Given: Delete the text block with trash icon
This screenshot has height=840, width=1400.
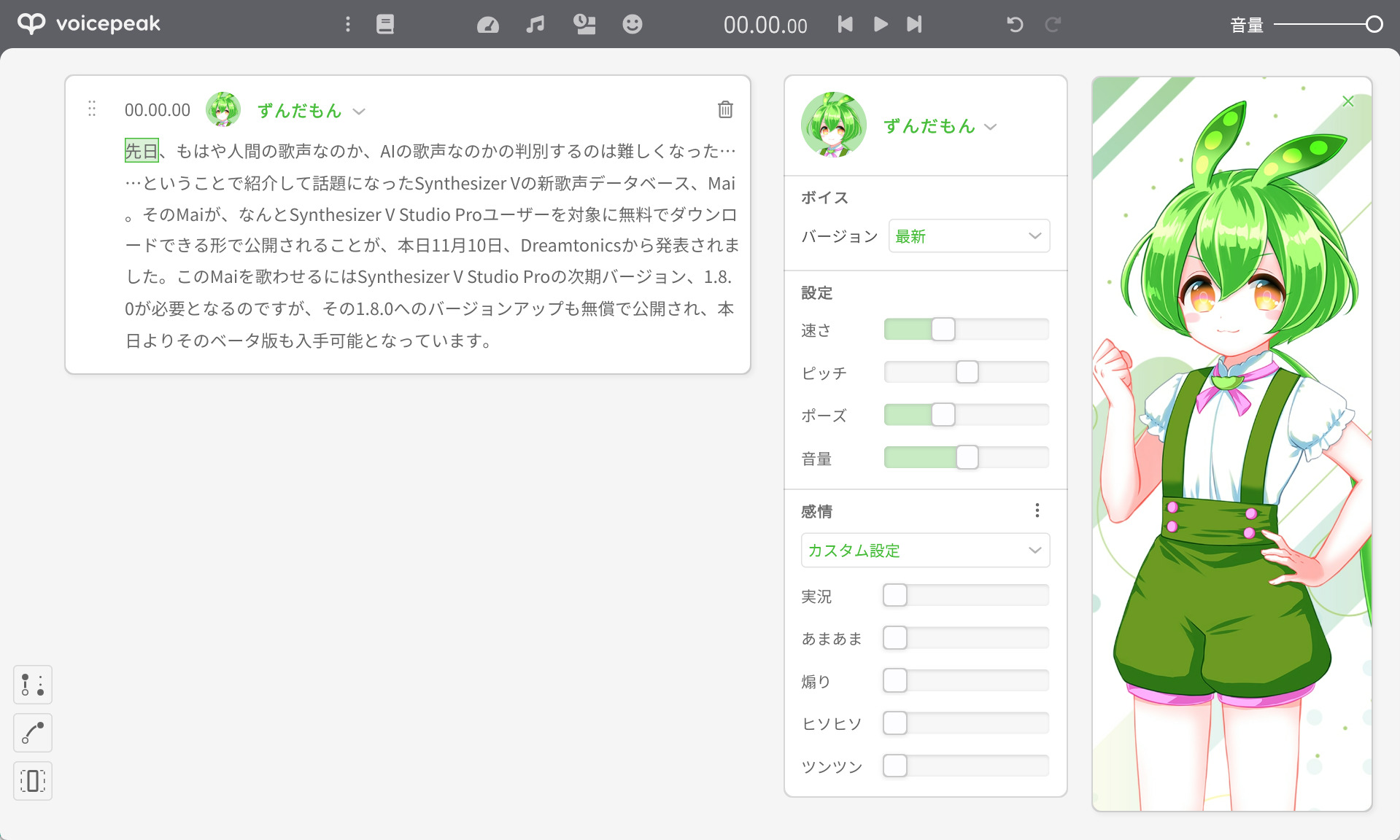Looking at the screenshot, I should pos(725,109).
